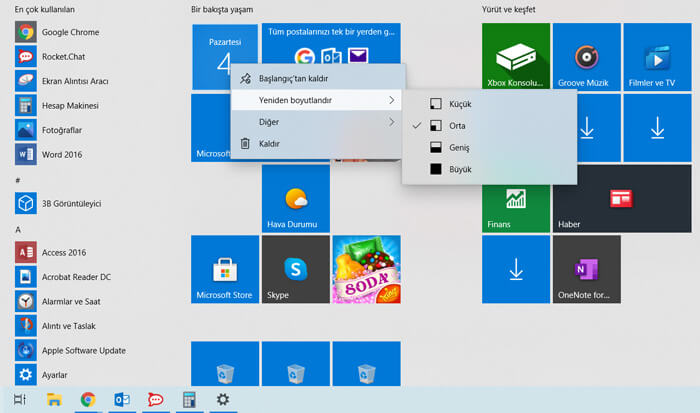
Task: Expand the Yeniden boyutlandır submenu
Action: tap(316, 100)
